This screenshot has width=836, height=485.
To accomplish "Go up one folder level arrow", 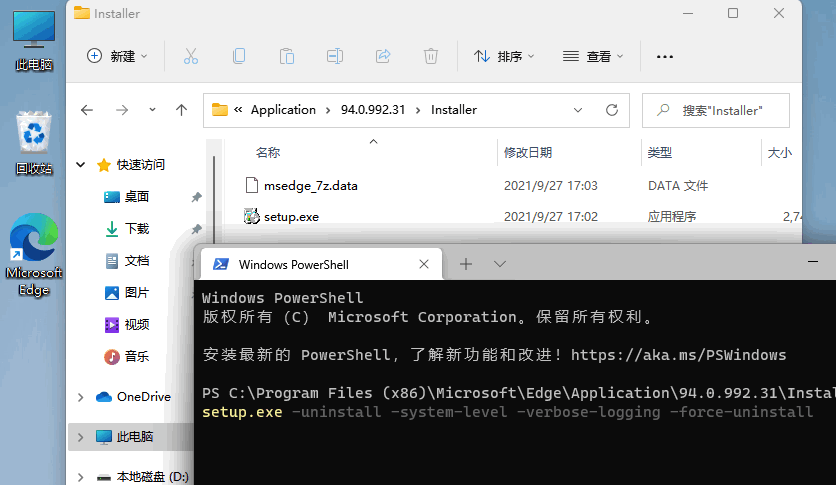I will [181, 110].
